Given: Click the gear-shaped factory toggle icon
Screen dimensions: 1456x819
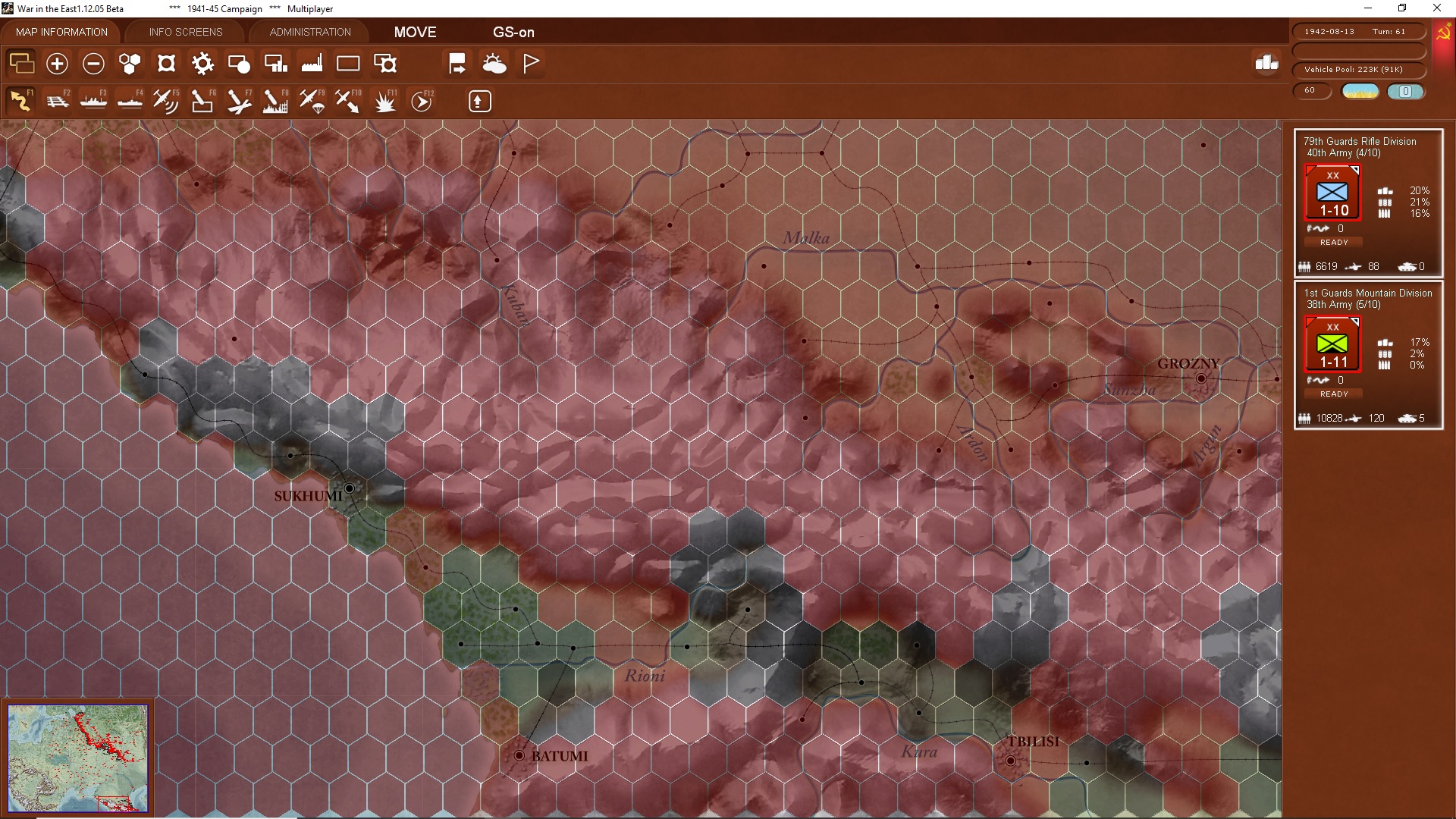Looking at the screenshot, I should click(202, 64).
